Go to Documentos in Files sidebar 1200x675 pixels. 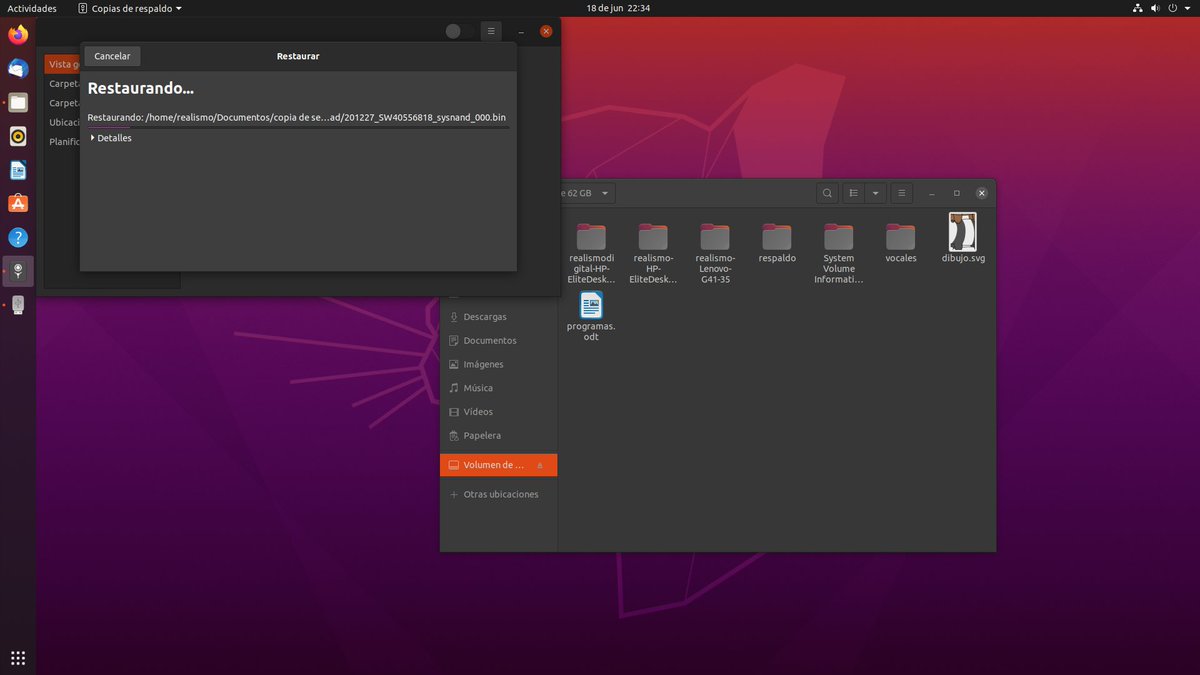pyautogui.click(x=498, y=341)
